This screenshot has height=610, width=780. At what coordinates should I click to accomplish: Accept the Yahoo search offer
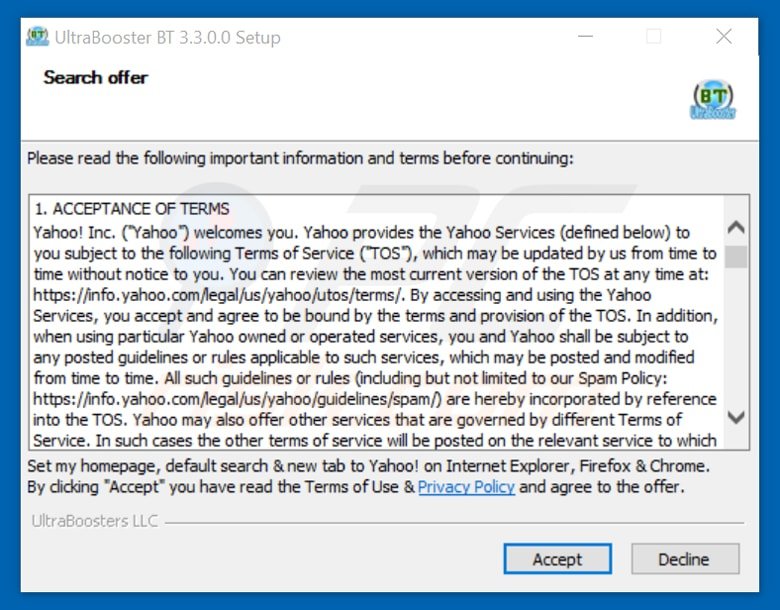point(558,559)
